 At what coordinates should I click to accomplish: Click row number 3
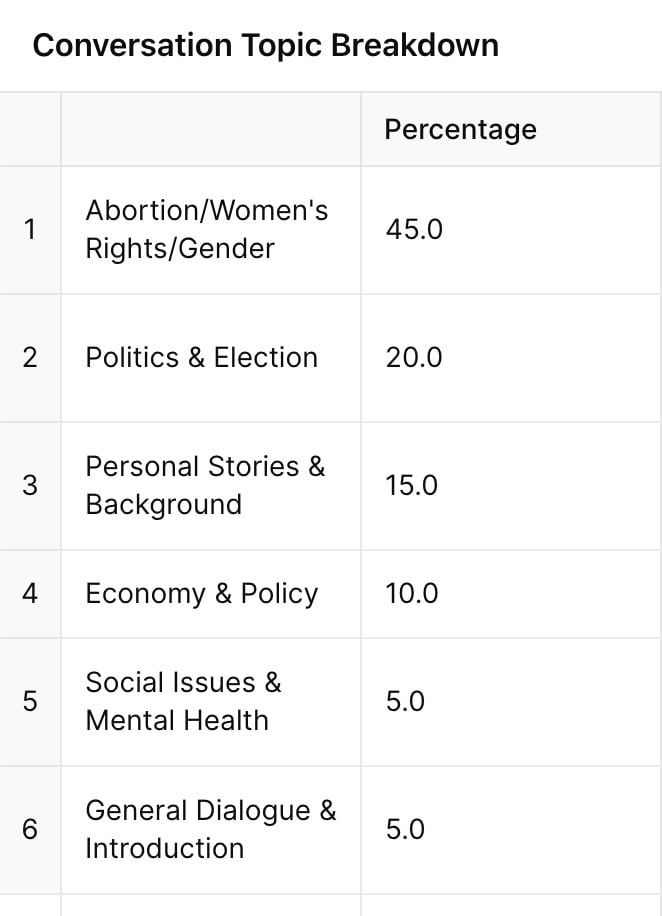tap(30, 485)
